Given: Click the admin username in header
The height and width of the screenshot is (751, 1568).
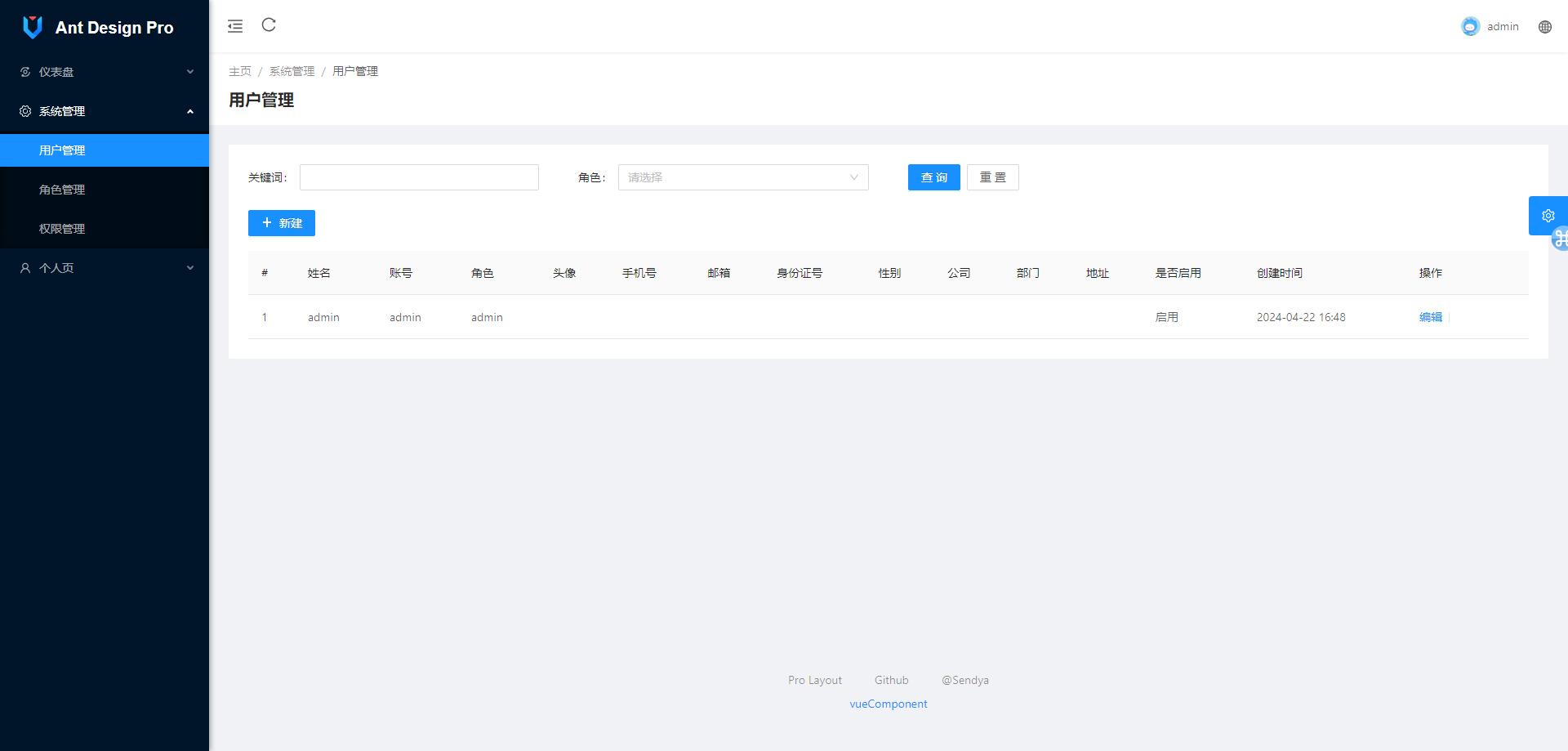Looking at the screenshot, I should [1503, 27].
